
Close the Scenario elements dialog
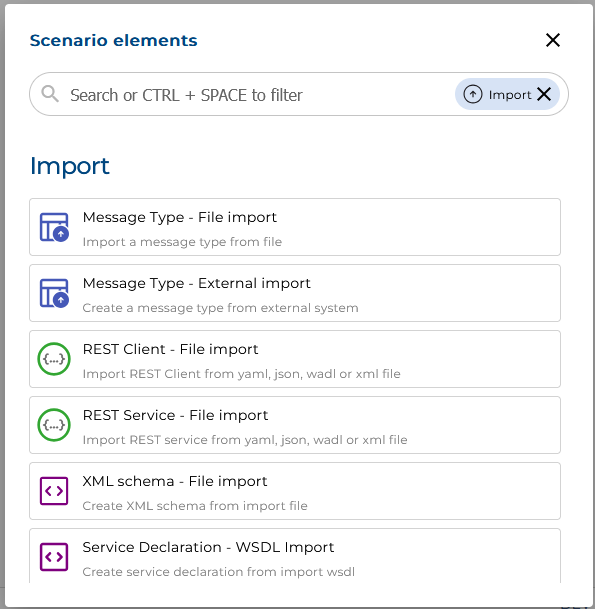pyautogui.click(x=553, y=40)
